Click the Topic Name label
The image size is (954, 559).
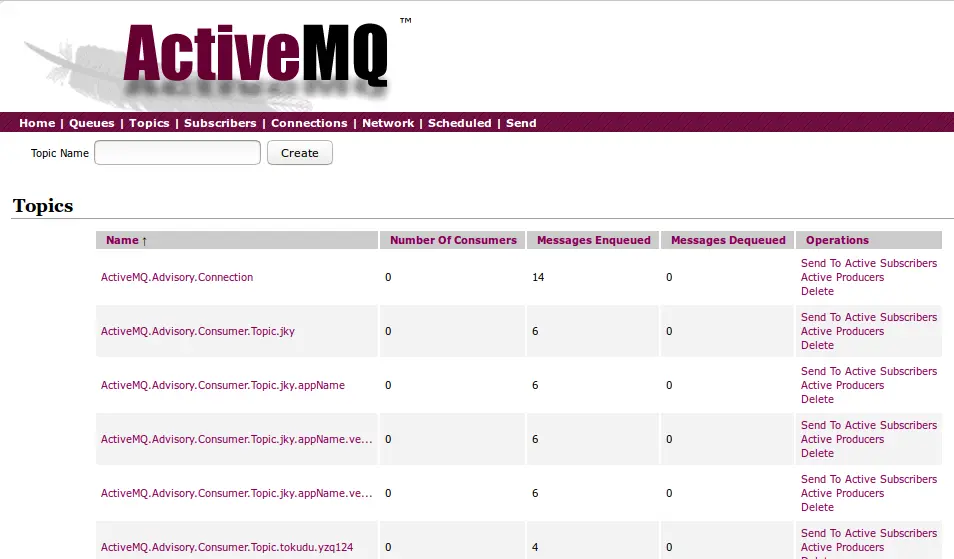[60, 153]
